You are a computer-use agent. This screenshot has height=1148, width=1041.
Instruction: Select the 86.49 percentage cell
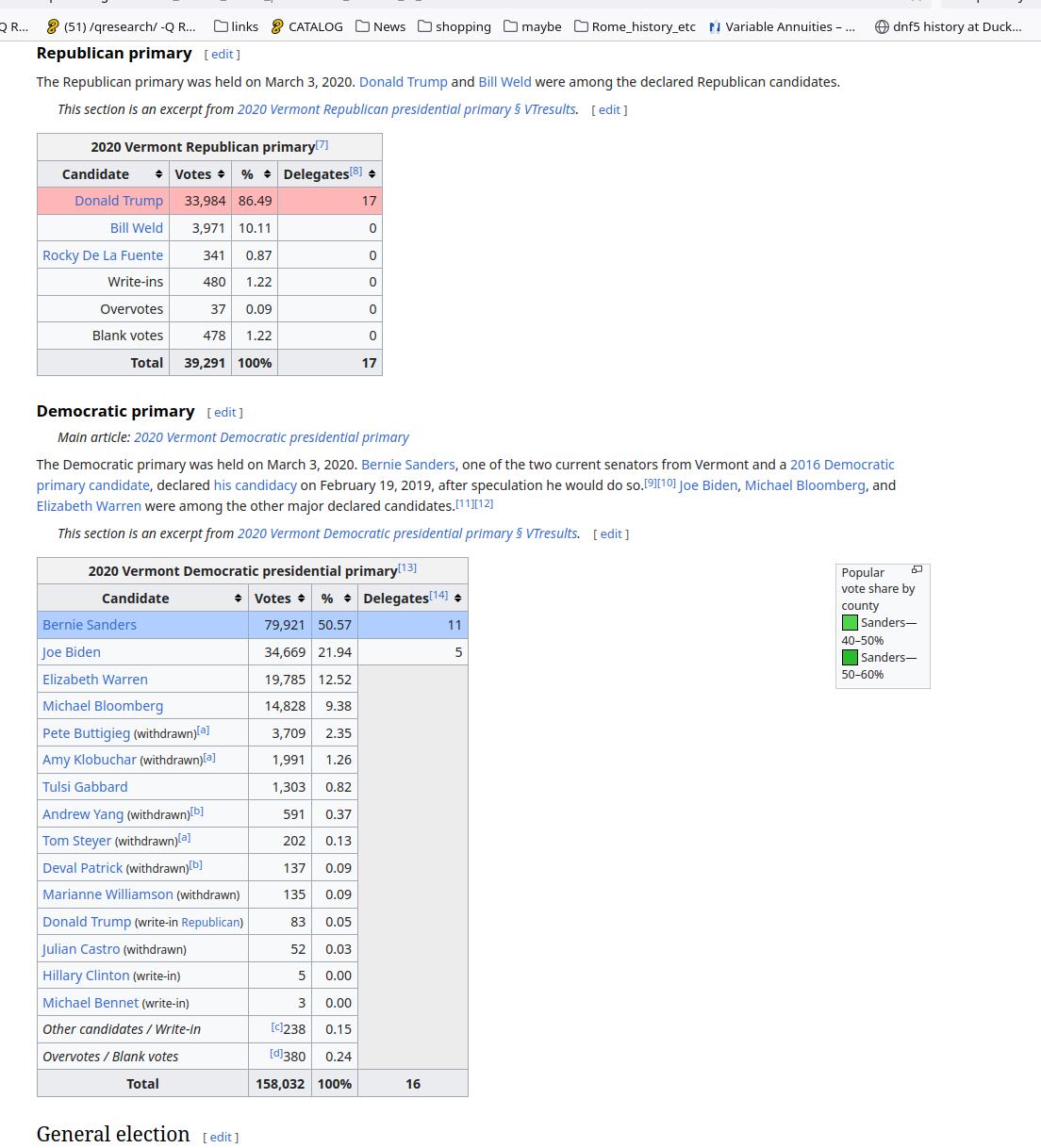pos(255,201)
